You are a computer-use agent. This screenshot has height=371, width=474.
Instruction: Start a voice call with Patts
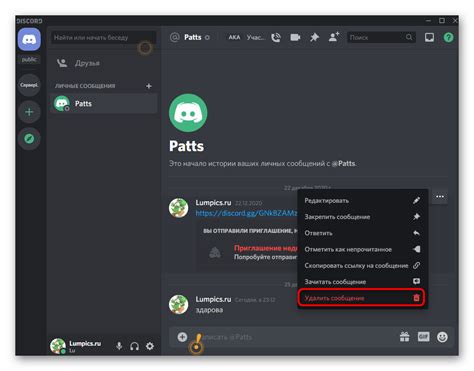pos(276,38)
